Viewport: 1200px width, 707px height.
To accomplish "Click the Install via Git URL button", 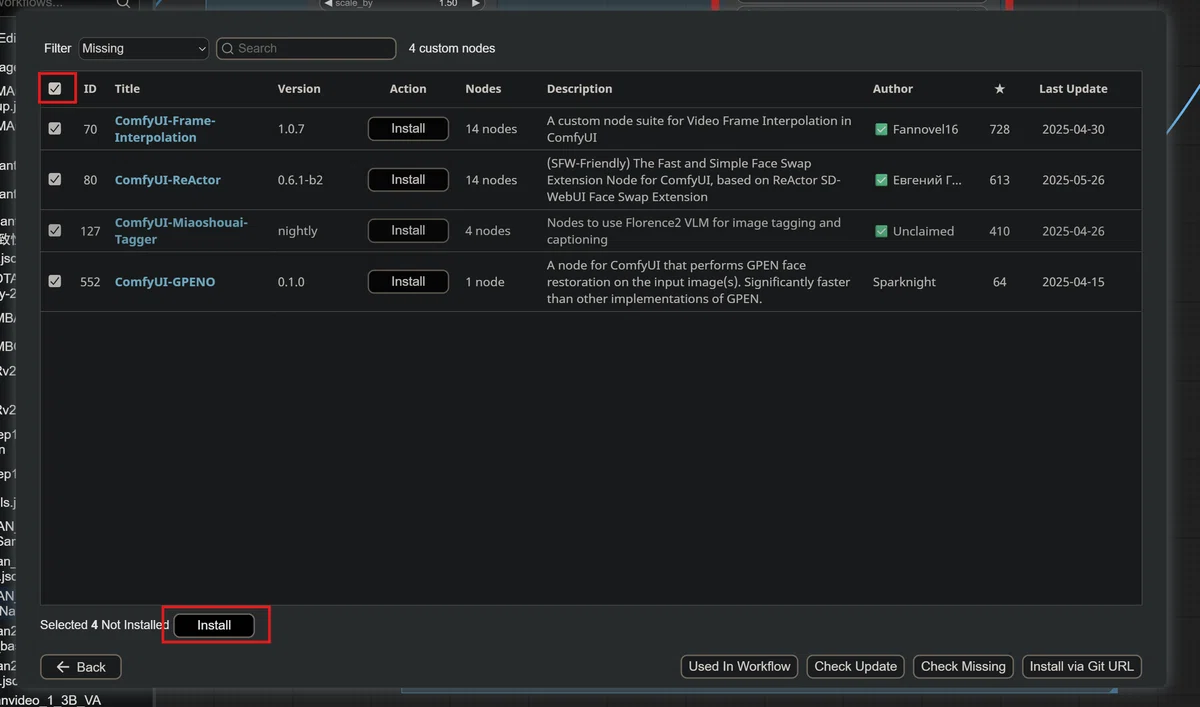I will click(1081, 667).
